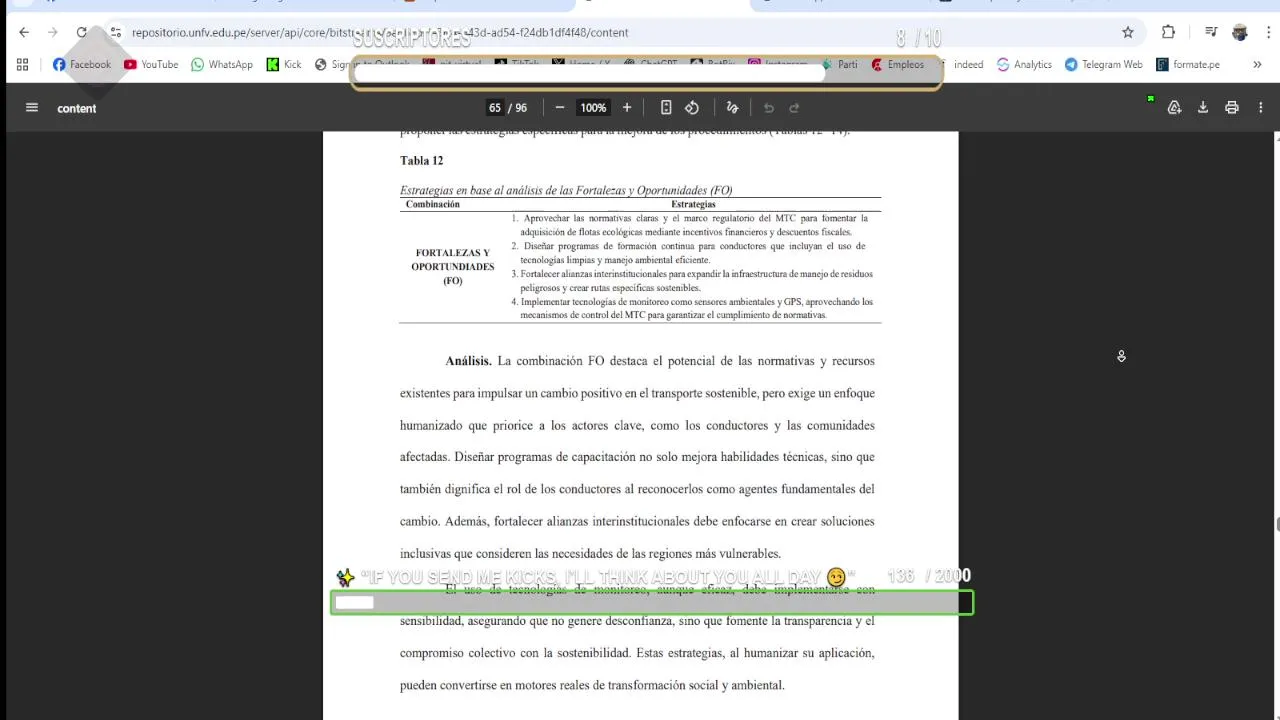Toggle fit to page in PDF toolbar
Screen dimensions: 1280x720
coord(666,108)
